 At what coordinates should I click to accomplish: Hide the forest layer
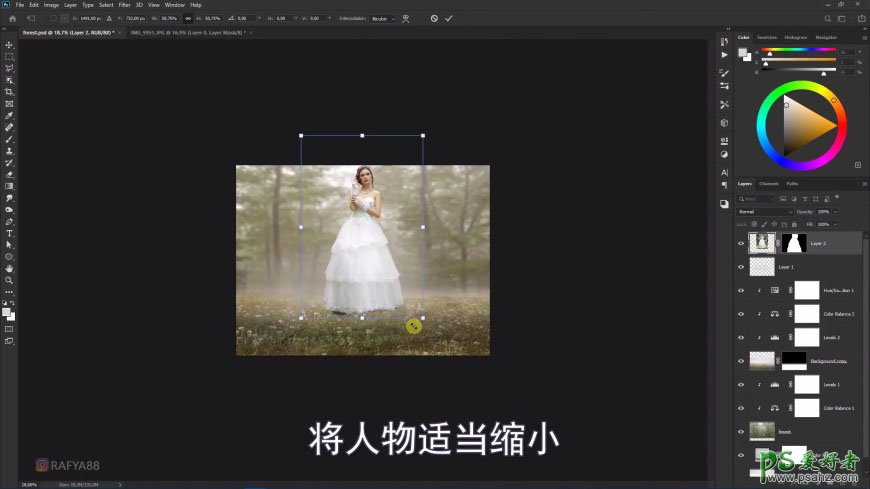tap(741, 432)
